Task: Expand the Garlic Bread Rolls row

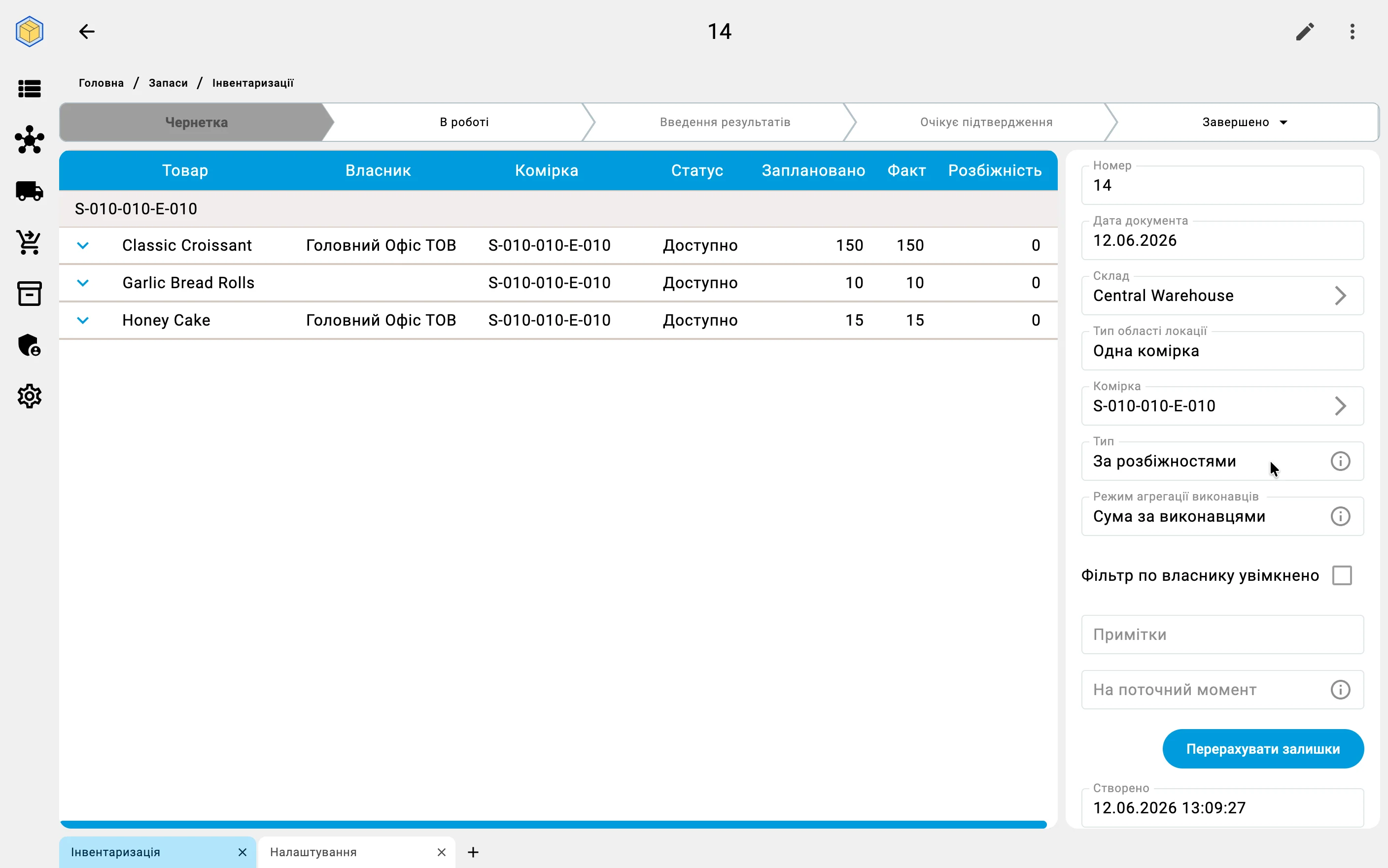Action: [83, 283]
